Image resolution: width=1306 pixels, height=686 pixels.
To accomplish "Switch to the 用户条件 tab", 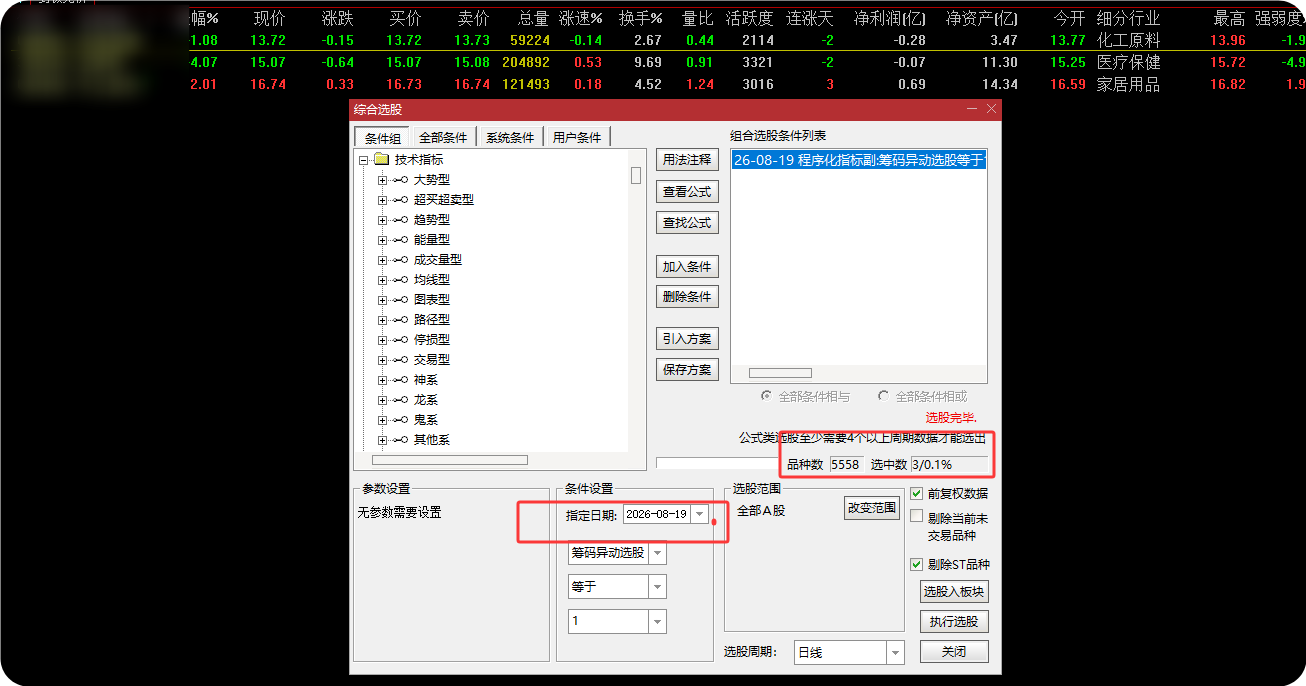I will [577, 138].
